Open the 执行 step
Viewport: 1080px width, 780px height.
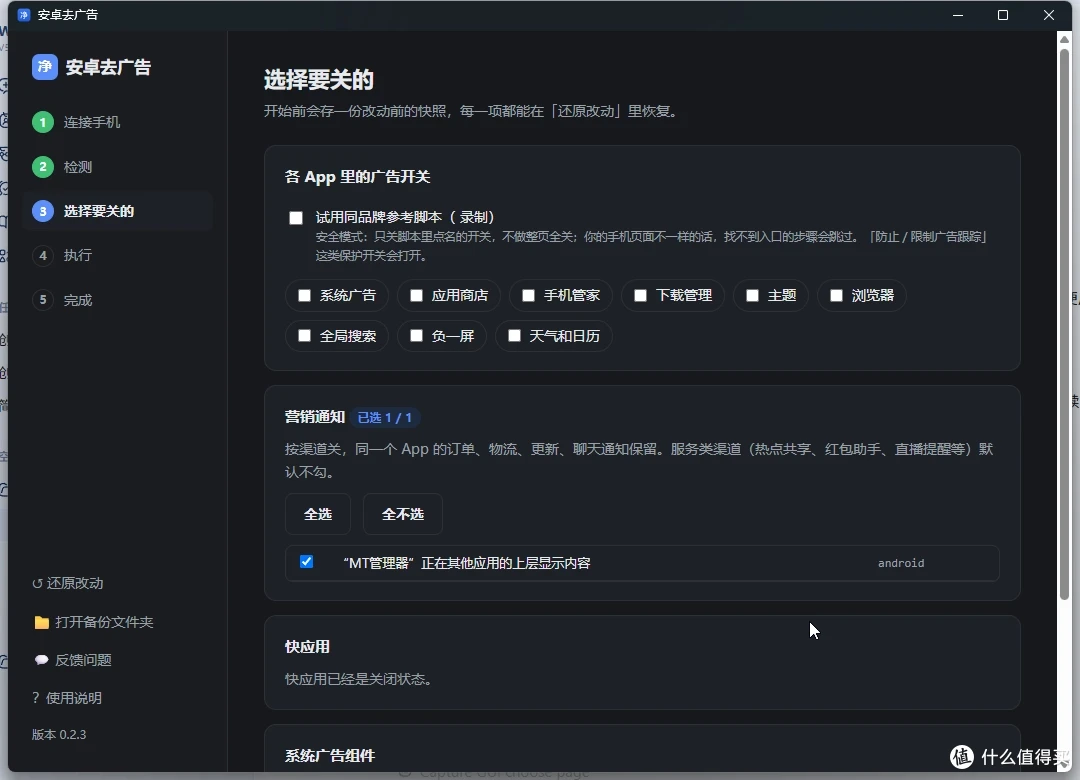click(x=78, y=256)
